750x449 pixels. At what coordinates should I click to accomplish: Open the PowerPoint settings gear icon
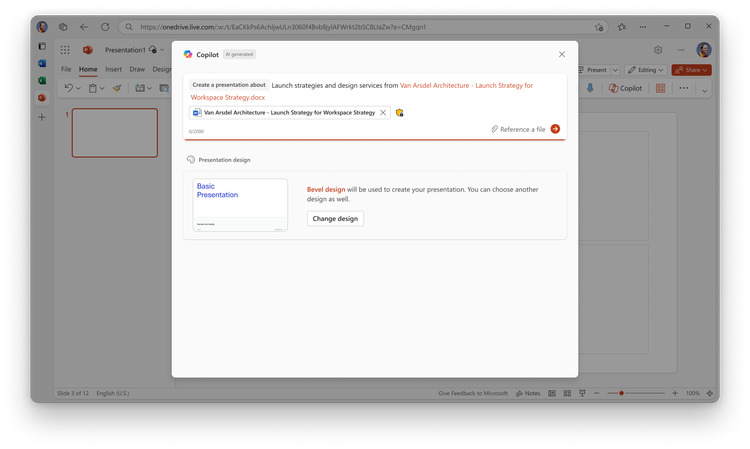coord(658,50)
